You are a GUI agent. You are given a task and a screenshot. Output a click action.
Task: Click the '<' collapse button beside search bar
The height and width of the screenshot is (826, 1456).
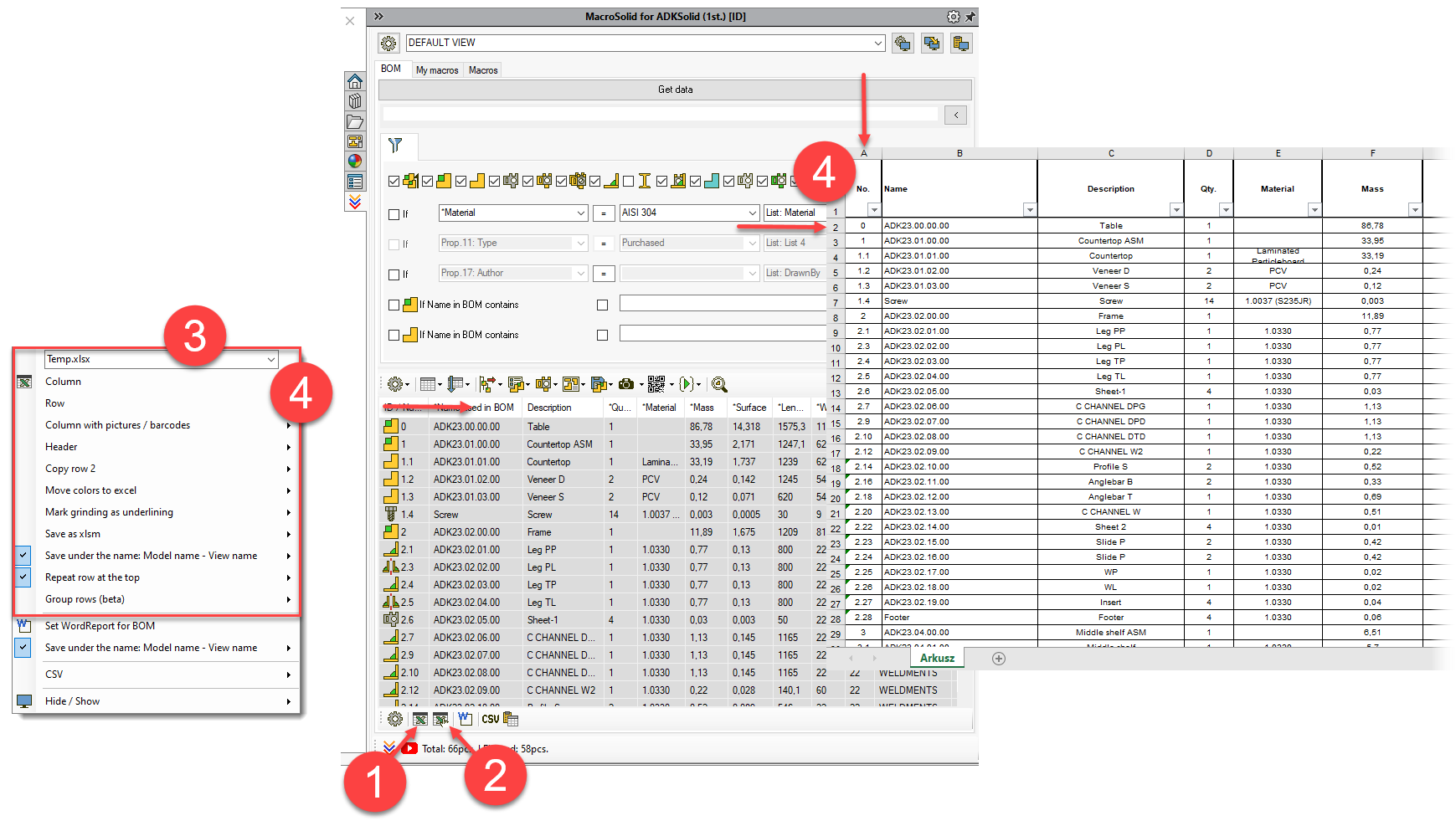[955, 115]
